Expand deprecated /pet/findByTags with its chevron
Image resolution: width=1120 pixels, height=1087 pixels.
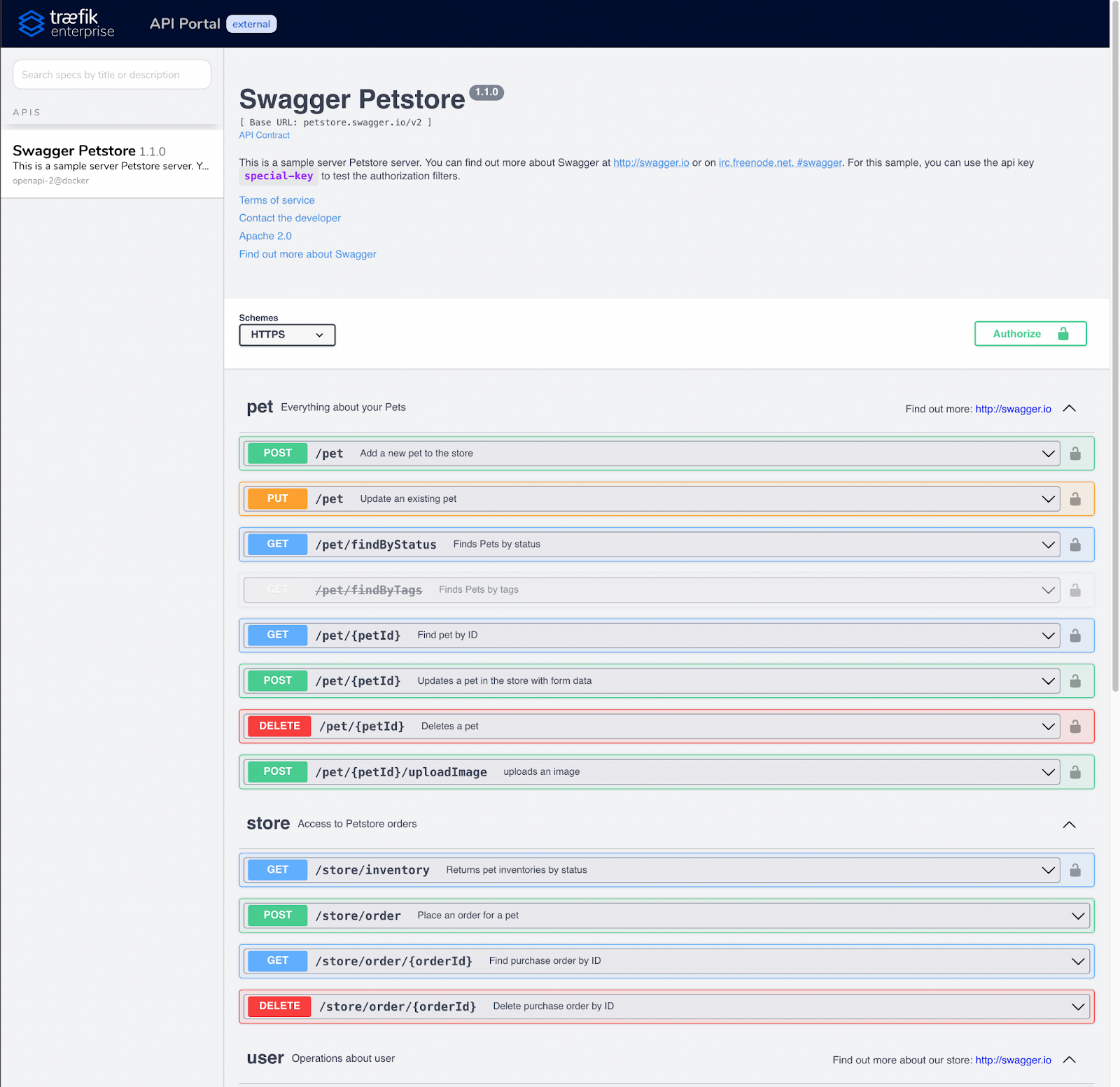point(1048,590)
